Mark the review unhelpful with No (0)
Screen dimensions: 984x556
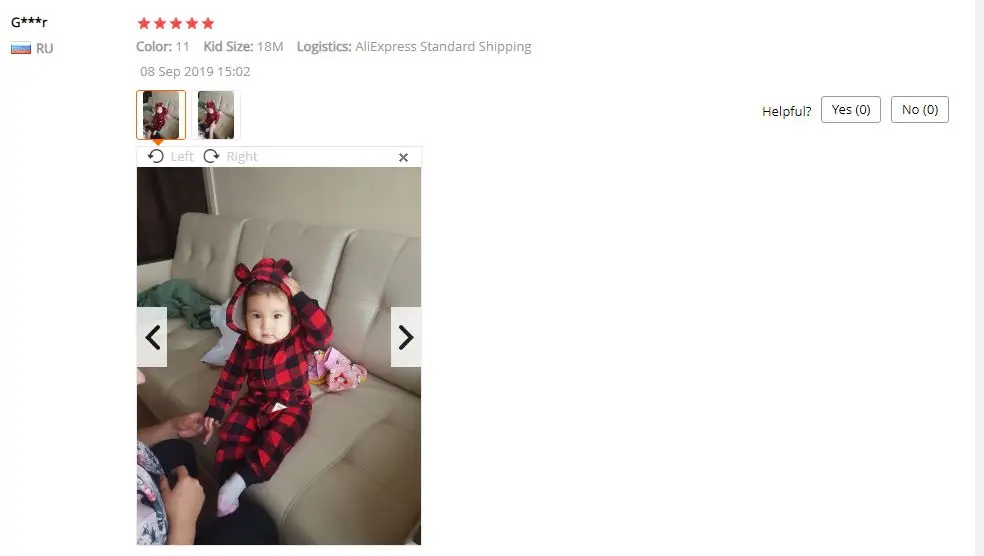pyautogui.click(x=920, y=110)
